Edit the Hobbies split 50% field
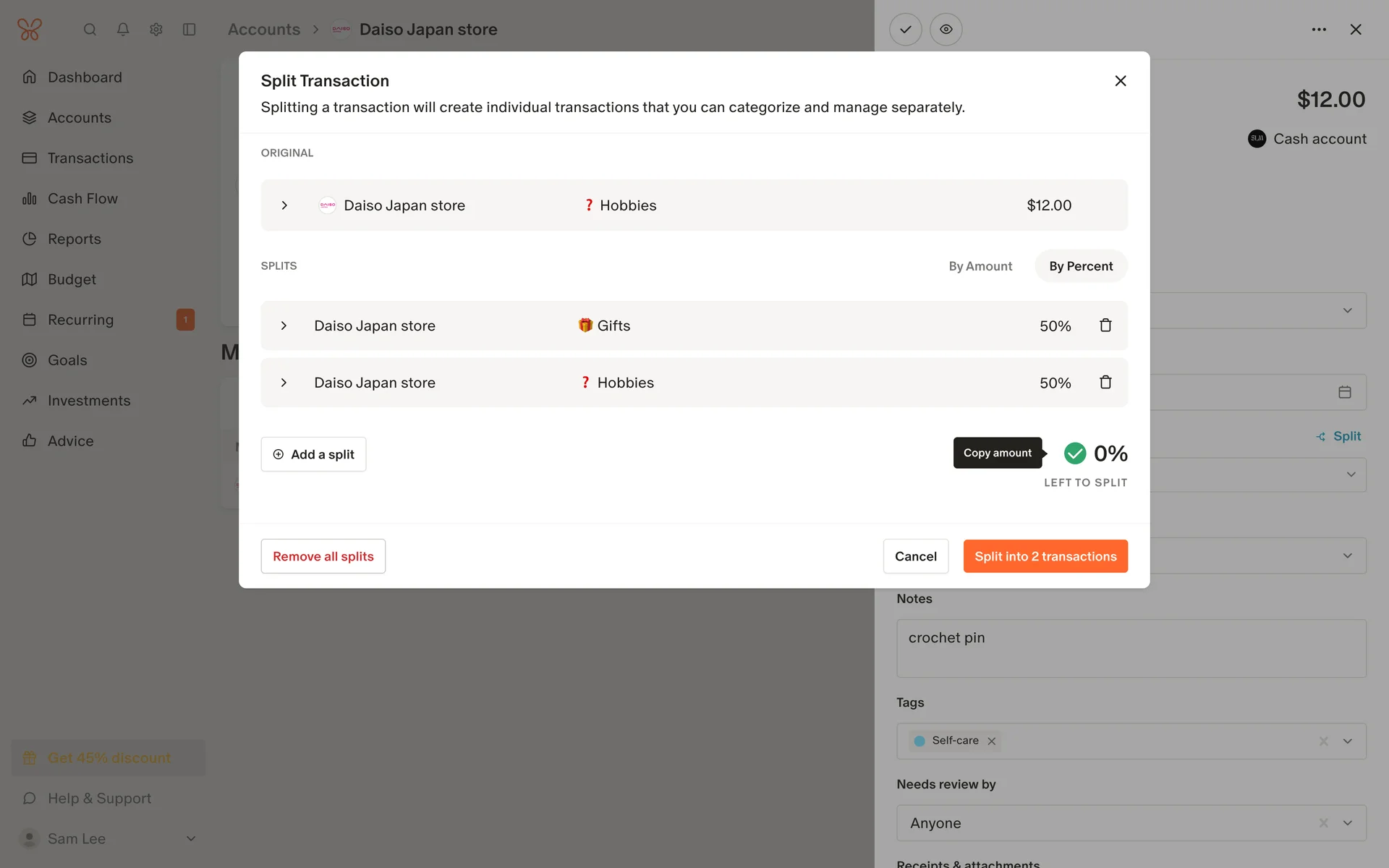This screenshot has height=868, width=1389. coord(1055,383)
